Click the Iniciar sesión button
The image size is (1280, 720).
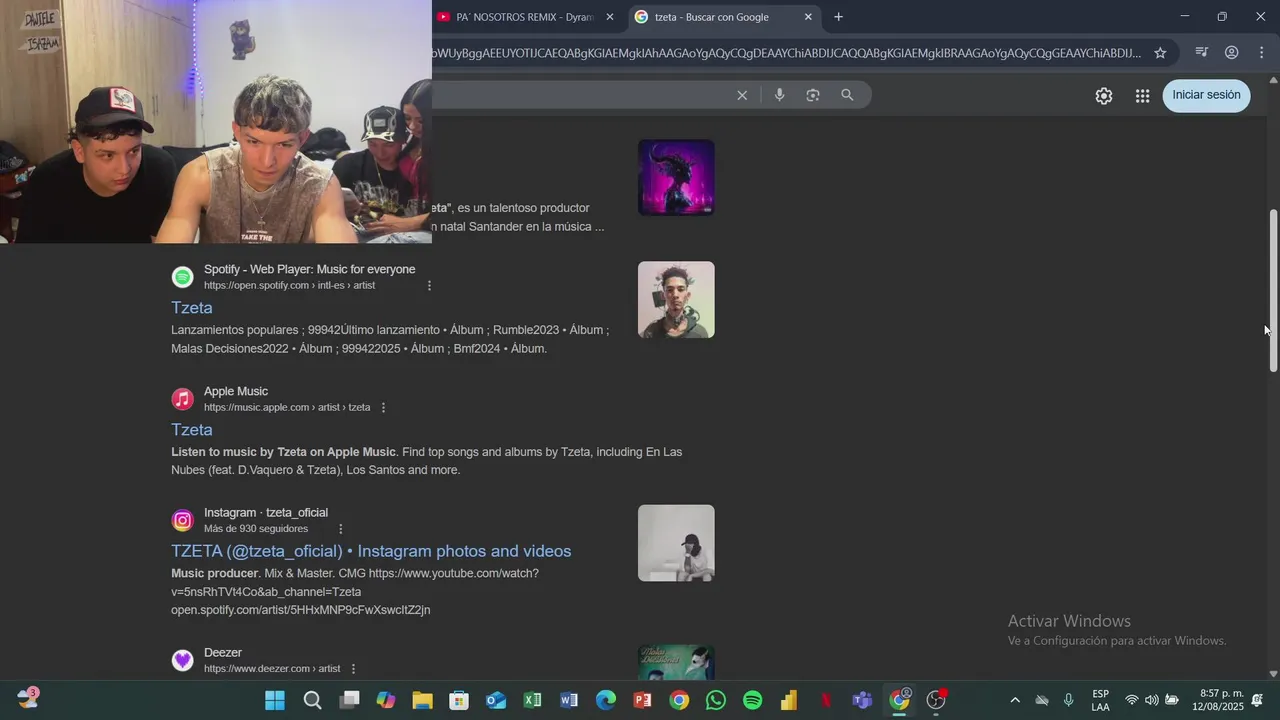coord(1206,95)
